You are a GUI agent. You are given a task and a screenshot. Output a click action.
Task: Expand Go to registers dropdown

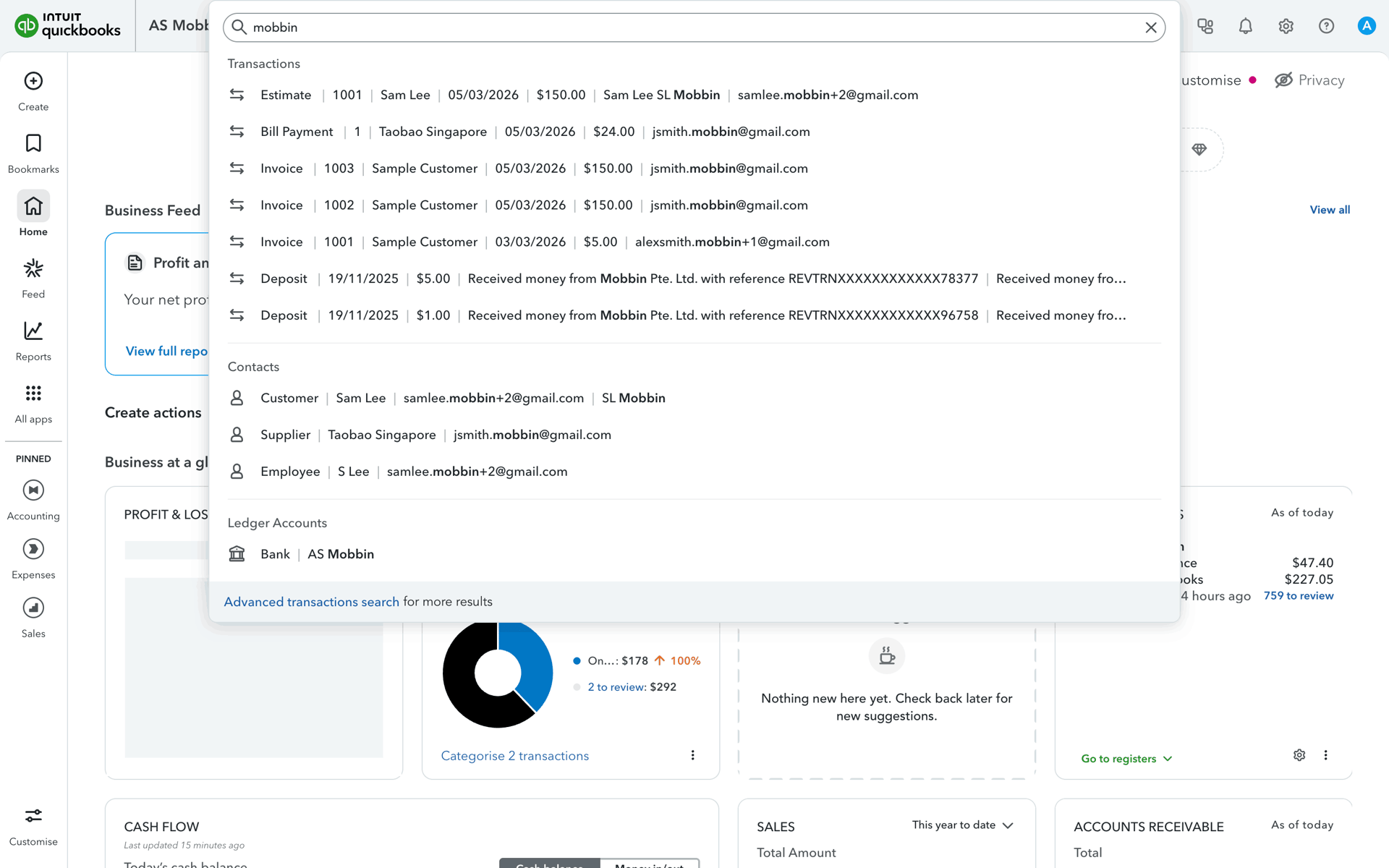1126,759
